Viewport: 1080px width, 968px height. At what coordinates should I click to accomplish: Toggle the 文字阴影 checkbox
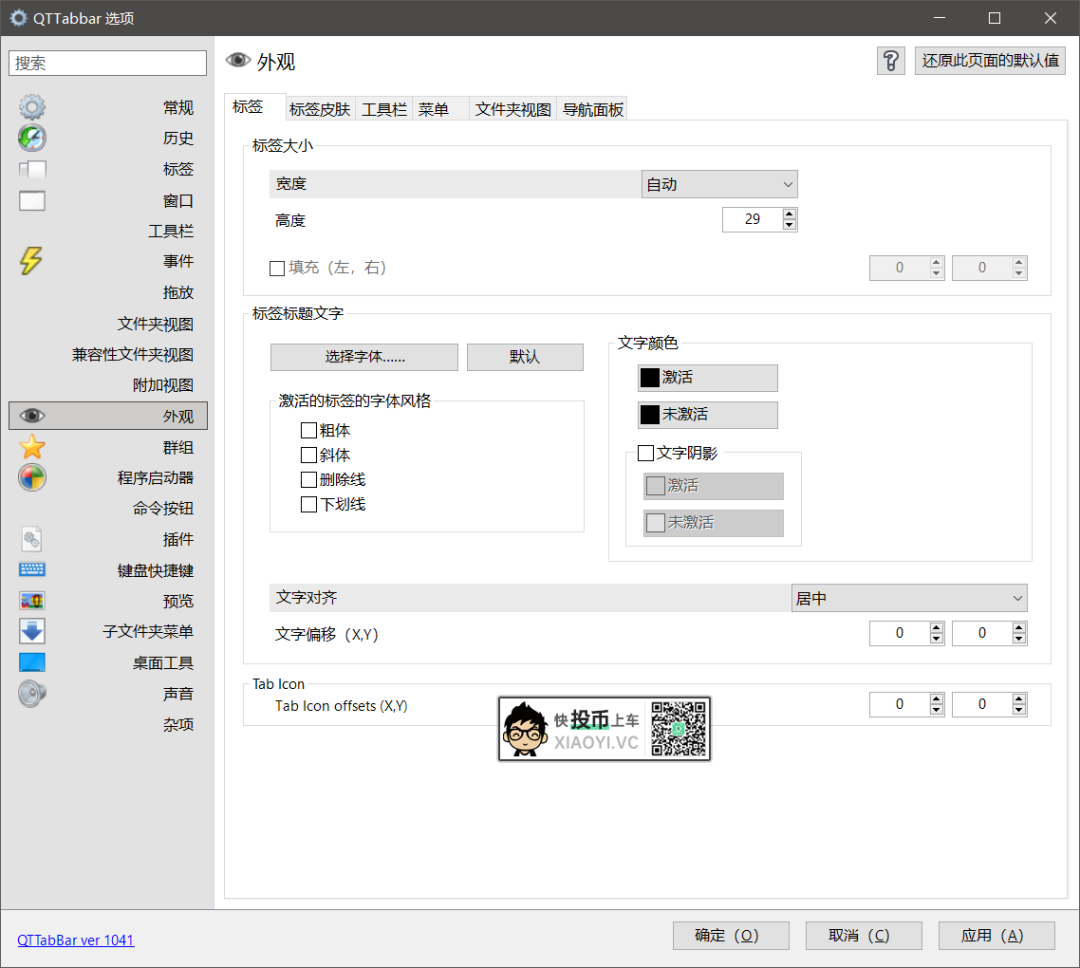coord(646,453)
